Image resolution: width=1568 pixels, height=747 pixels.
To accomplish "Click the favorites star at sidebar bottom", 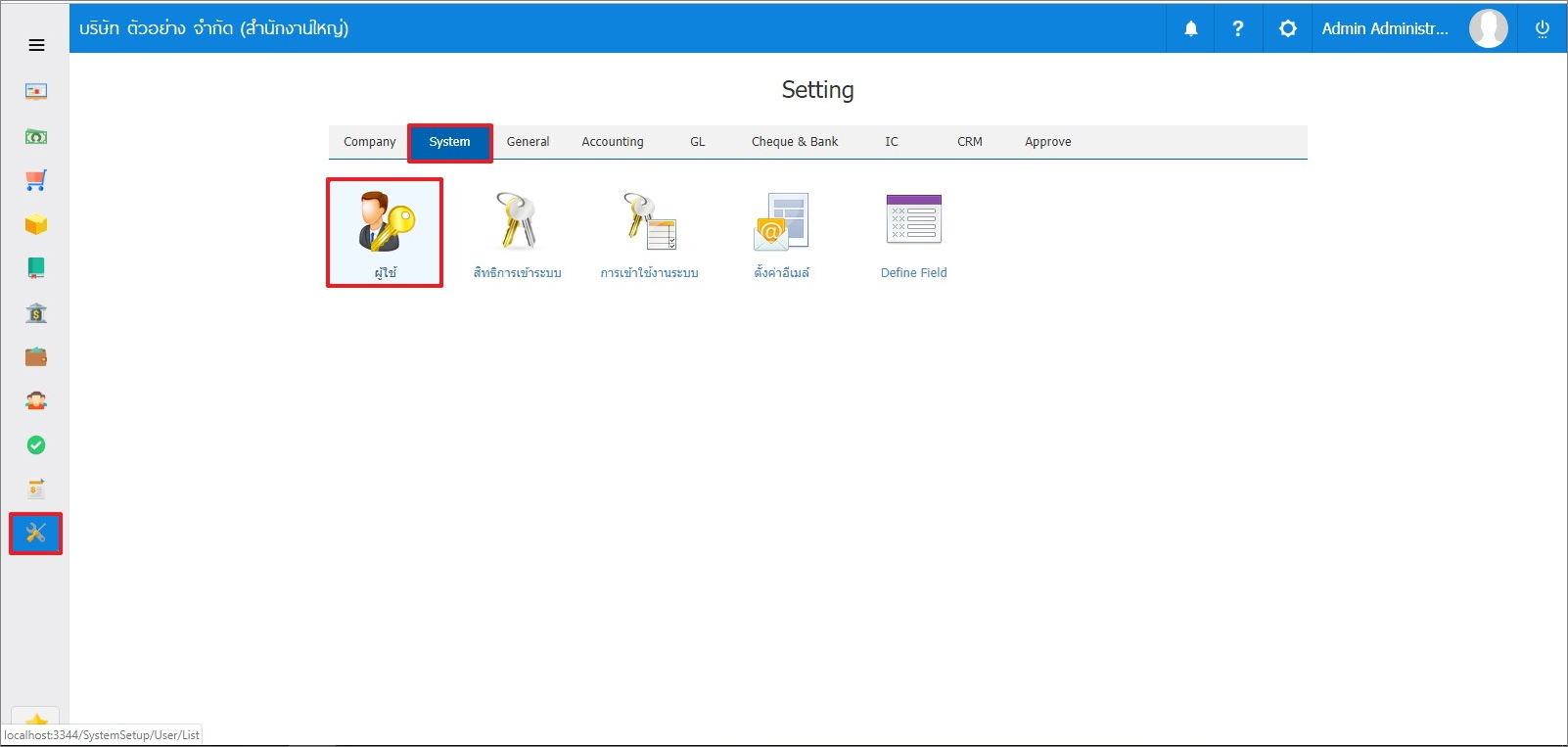I will 36,720.
